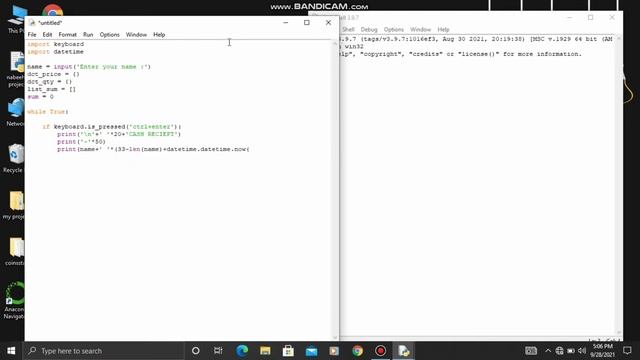640x360 pixels.
Task: Click the 'while True:' code line
Action: [x=48, y=112]
